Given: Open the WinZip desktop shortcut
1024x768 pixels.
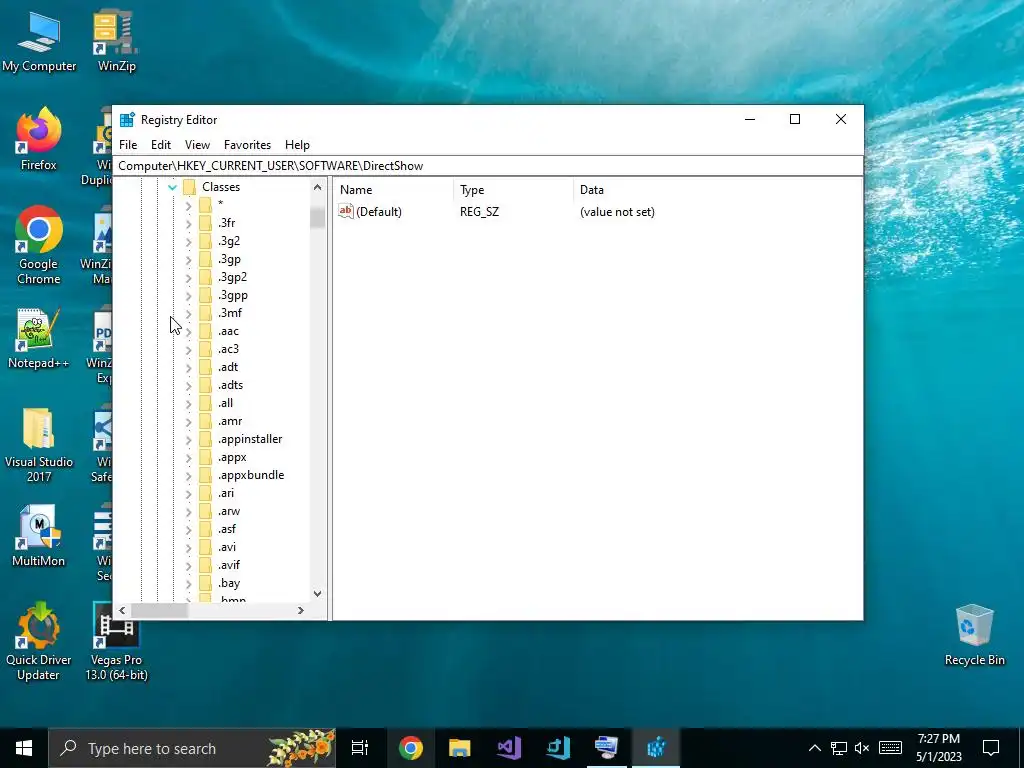Looking at the screenshot, I should coord(116,41).
